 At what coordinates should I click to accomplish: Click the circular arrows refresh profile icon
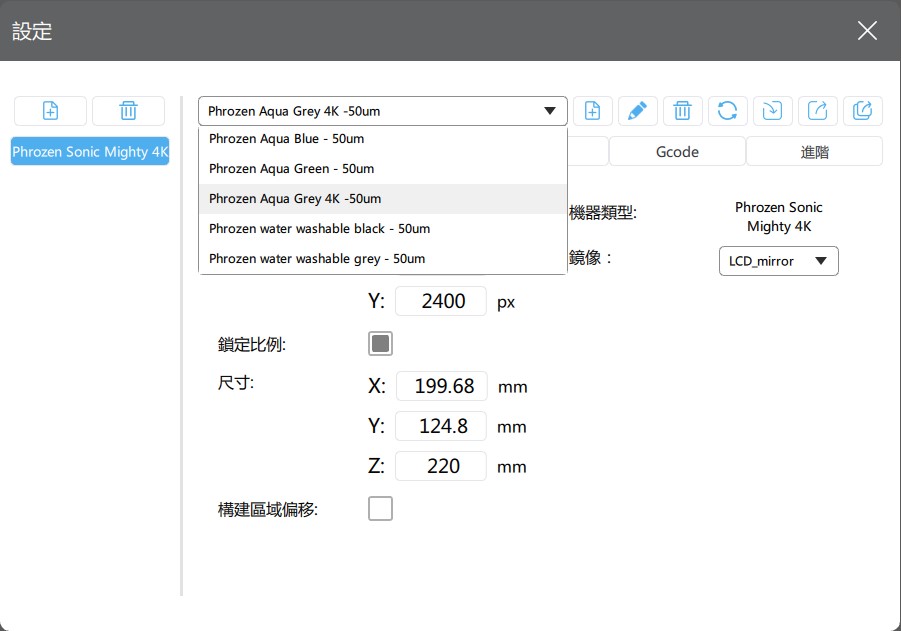(x=727, y=111)
